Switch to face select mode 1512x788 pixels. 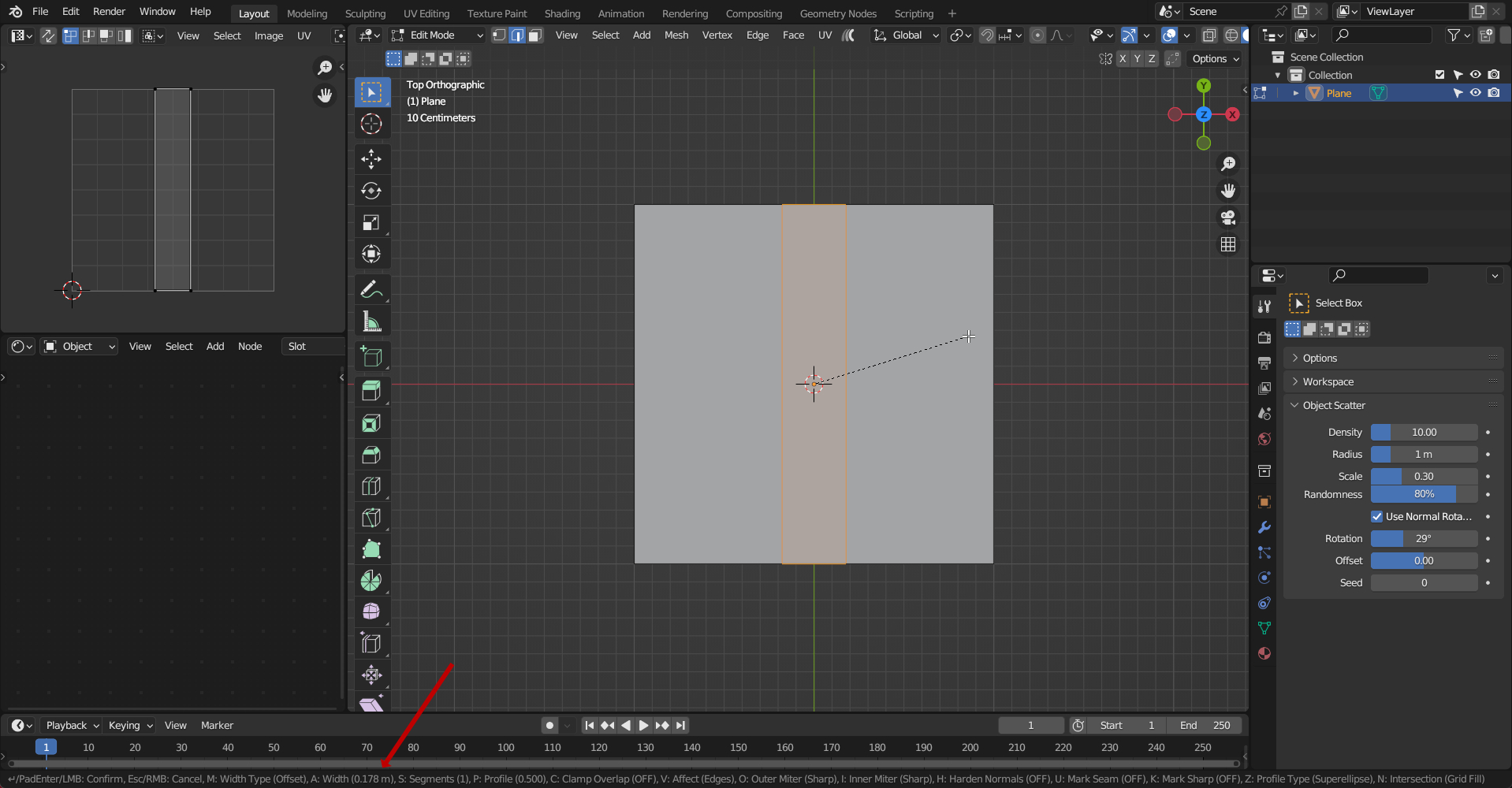(x=535, y=35)
